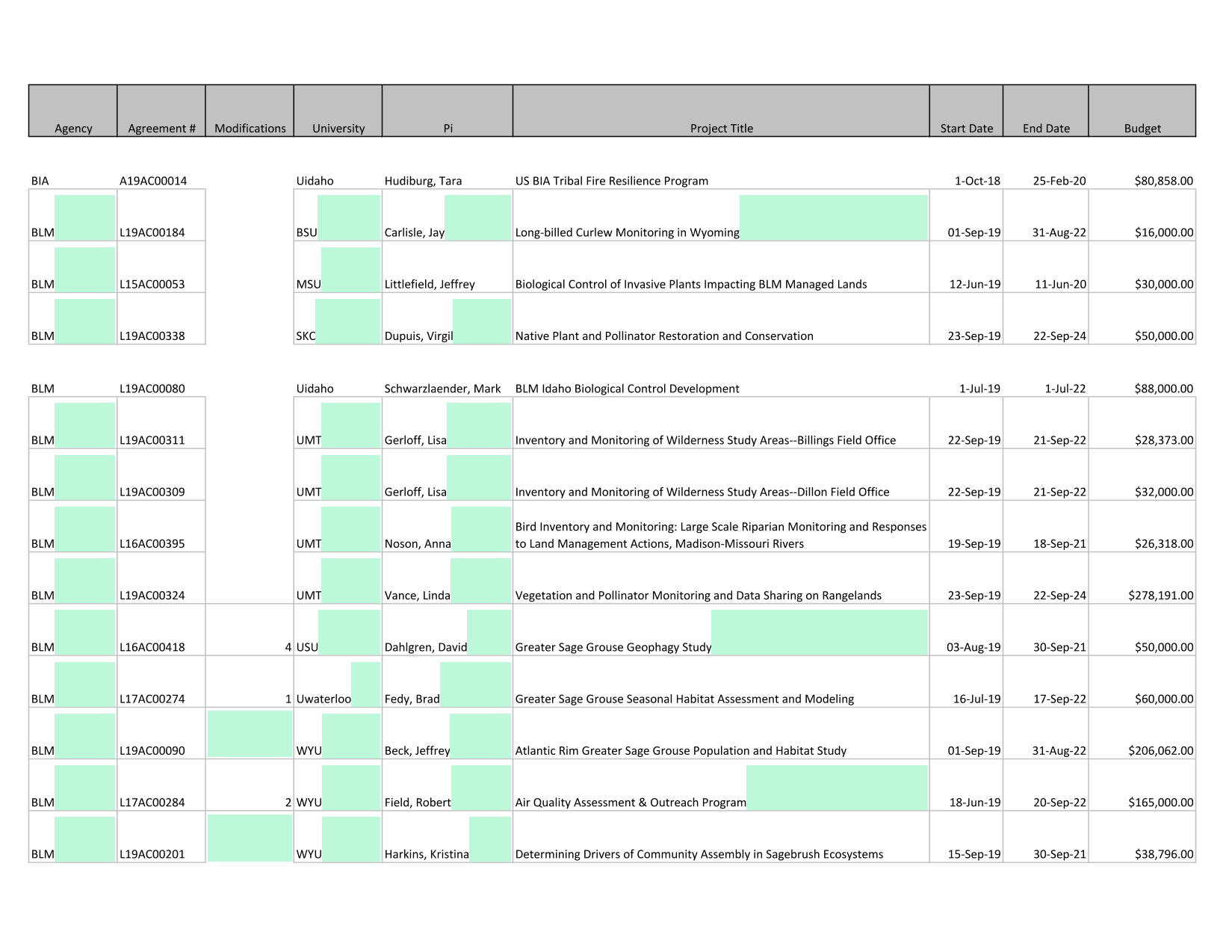Select BLM Idaho Biological Control Development title
1232x952 pixels.
627,389
